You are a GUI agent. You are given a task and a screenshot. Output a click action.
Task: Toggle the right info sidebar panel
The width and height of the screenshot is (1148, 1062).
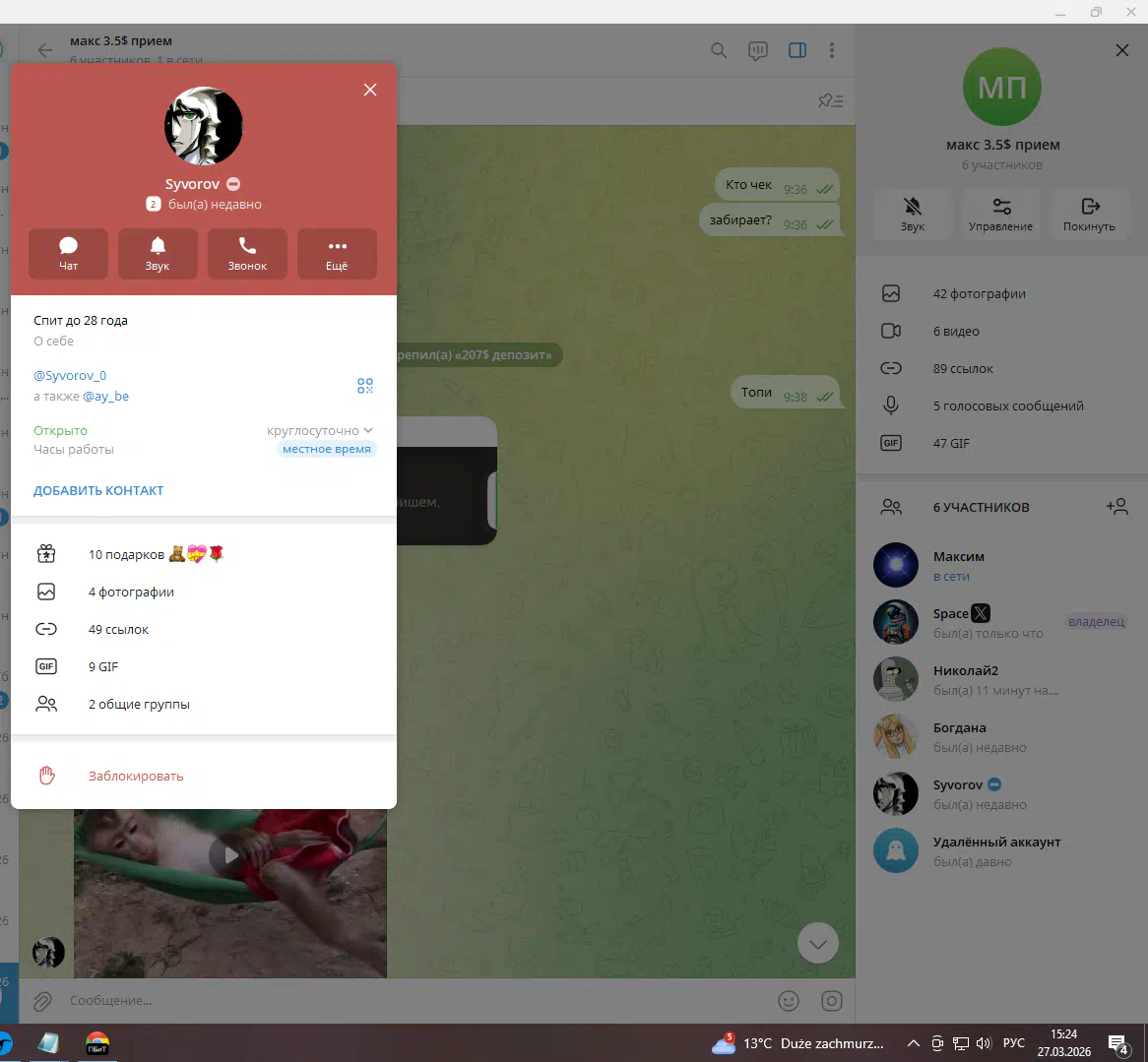[797, 50]
